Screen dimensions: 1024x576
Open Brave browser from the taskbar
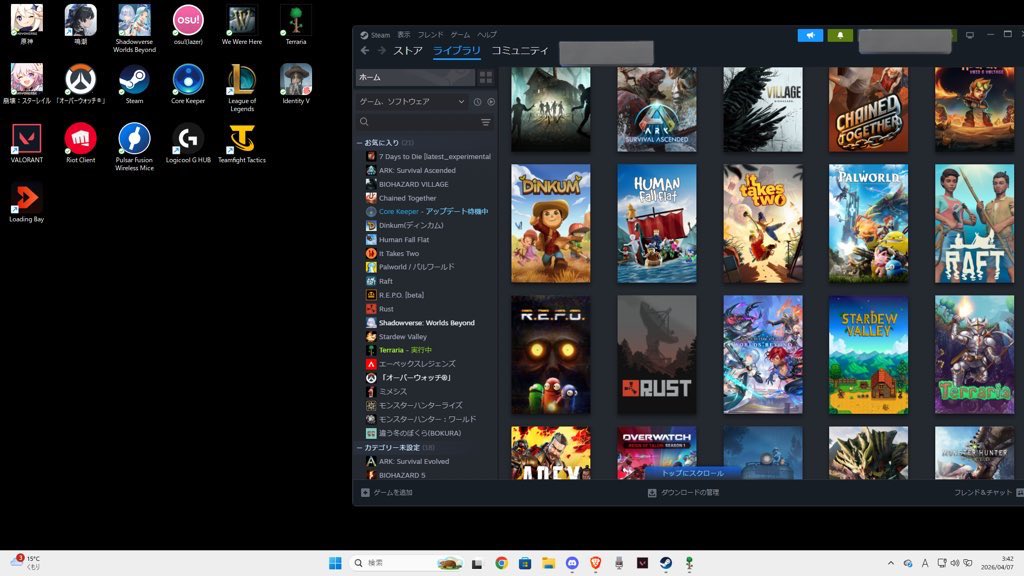pyautogui.click(x=596, y=563)
